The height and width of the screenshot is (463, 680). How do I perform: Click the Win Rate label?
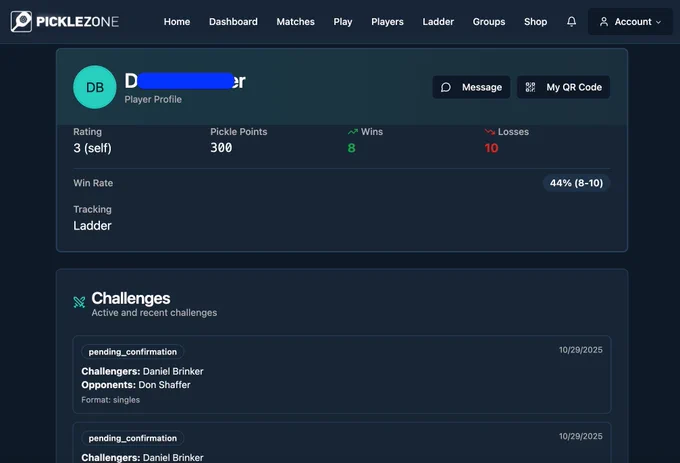93,183
